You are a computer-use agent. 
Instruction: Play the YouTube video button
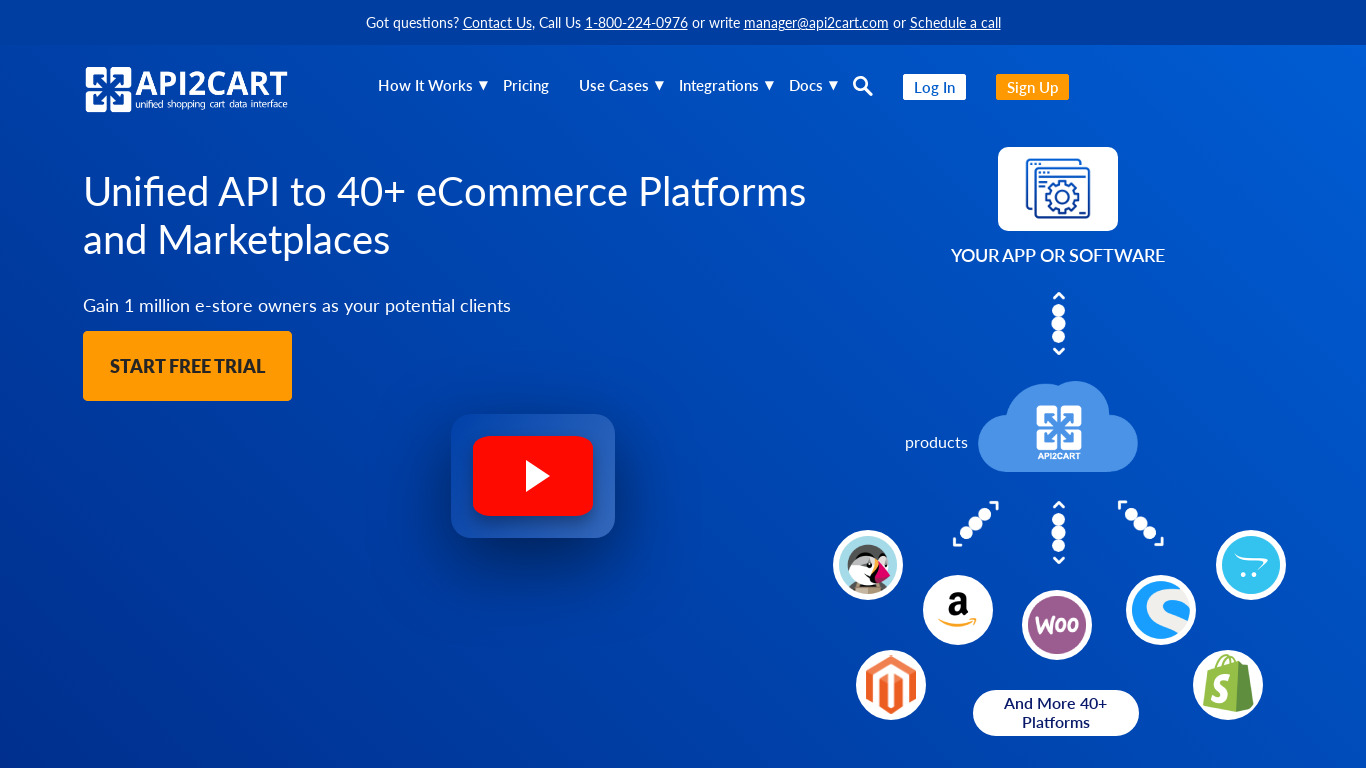[x=533, y=476]
